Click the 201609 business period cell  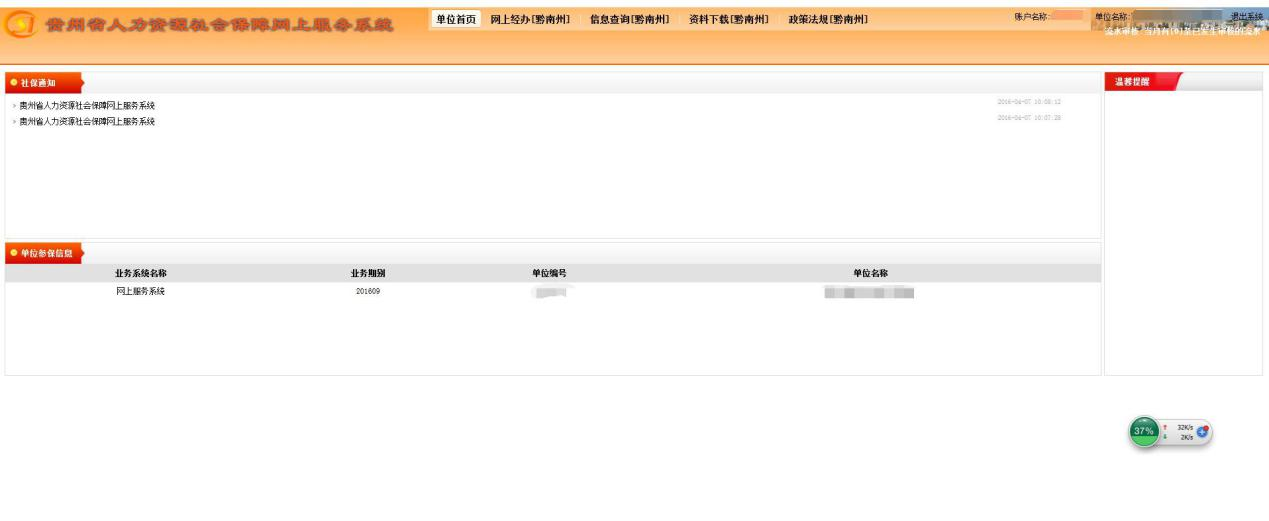[367, 292]
